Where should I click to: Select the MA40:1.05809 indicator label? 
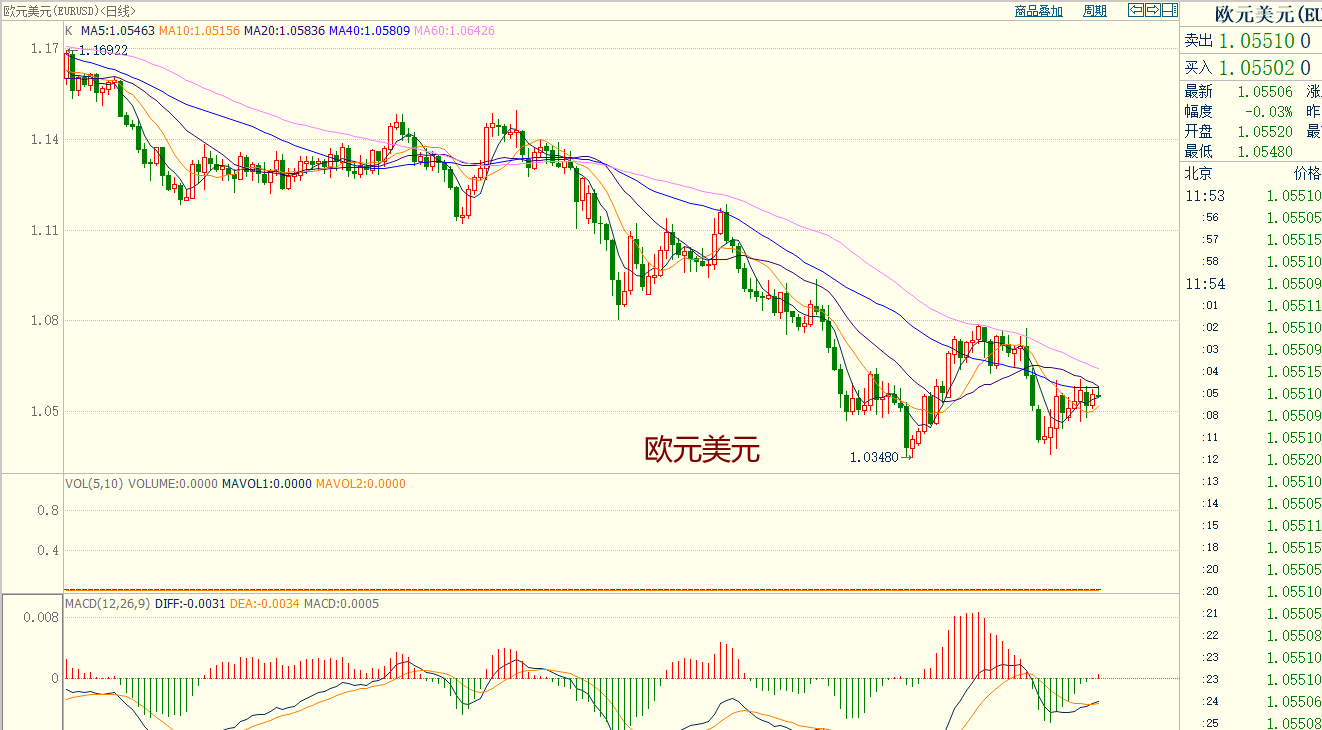[370, 31]
